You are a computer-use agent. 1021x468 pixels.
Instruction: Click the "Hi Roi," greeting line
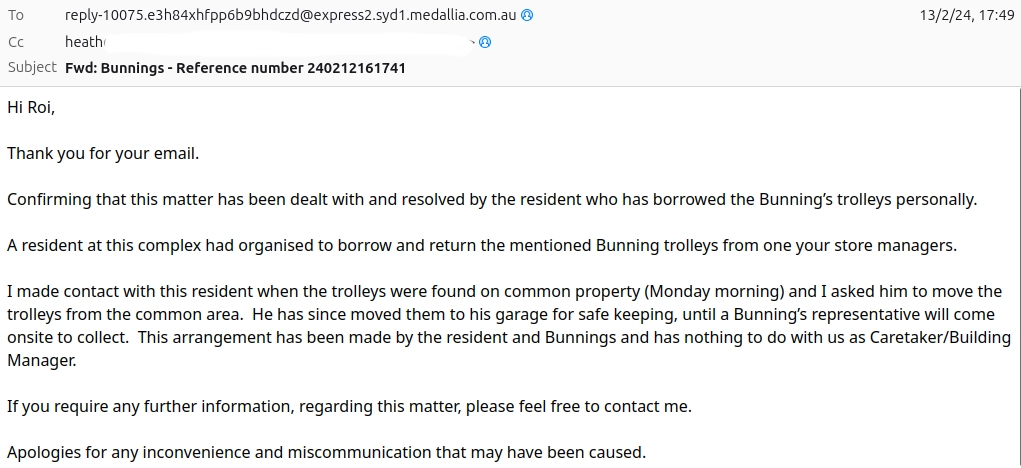pos(31,107)
